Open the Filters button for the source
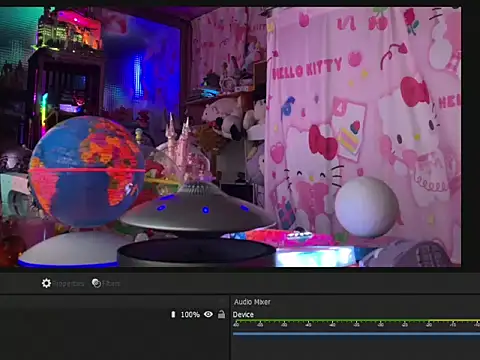Screen dimensions: 480x360 click(x=106, y=283)
